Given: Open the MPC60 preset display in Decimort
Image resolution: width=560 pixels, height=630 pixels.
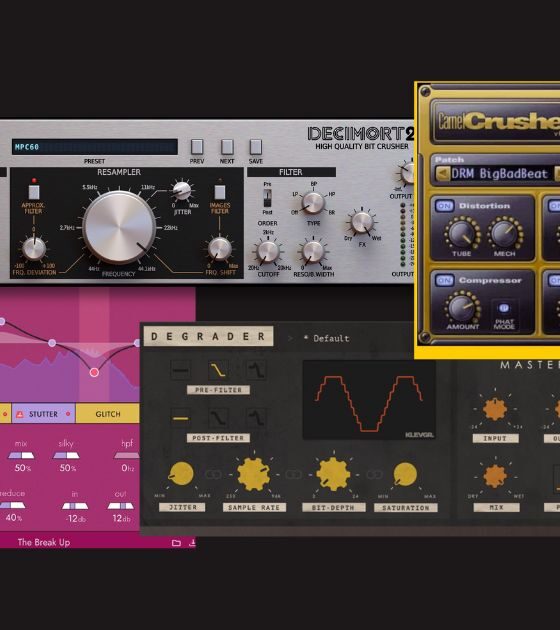Looking at the screenshot, I should coord(94,147).
